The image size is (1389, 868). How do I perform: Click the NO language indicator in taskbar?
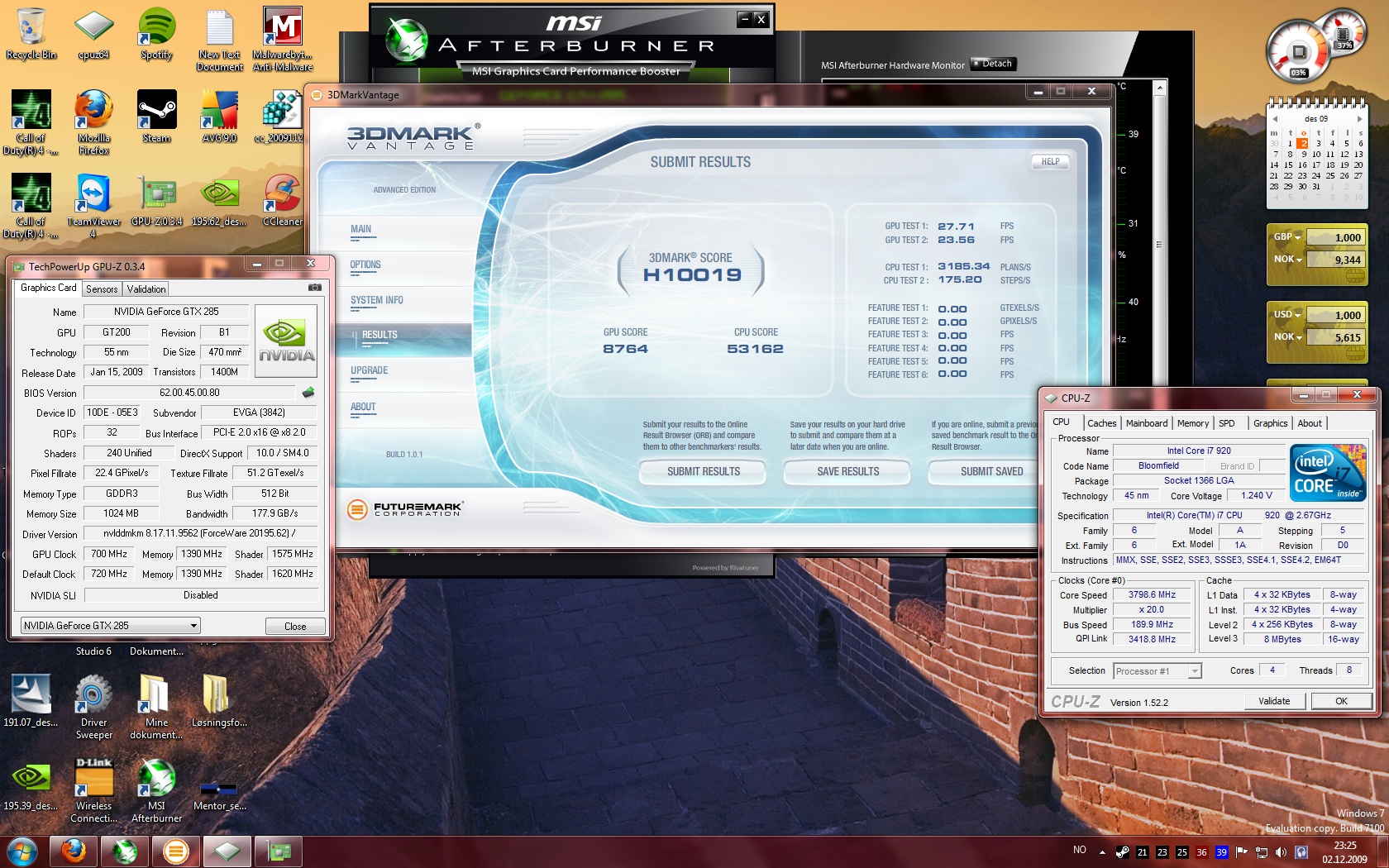1080,850
